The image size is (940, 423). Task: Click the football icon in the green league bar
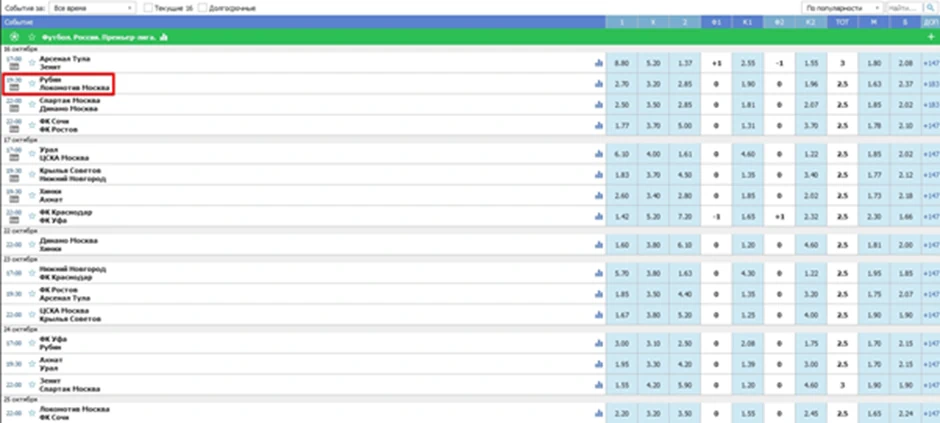click(x=14, y=37)
